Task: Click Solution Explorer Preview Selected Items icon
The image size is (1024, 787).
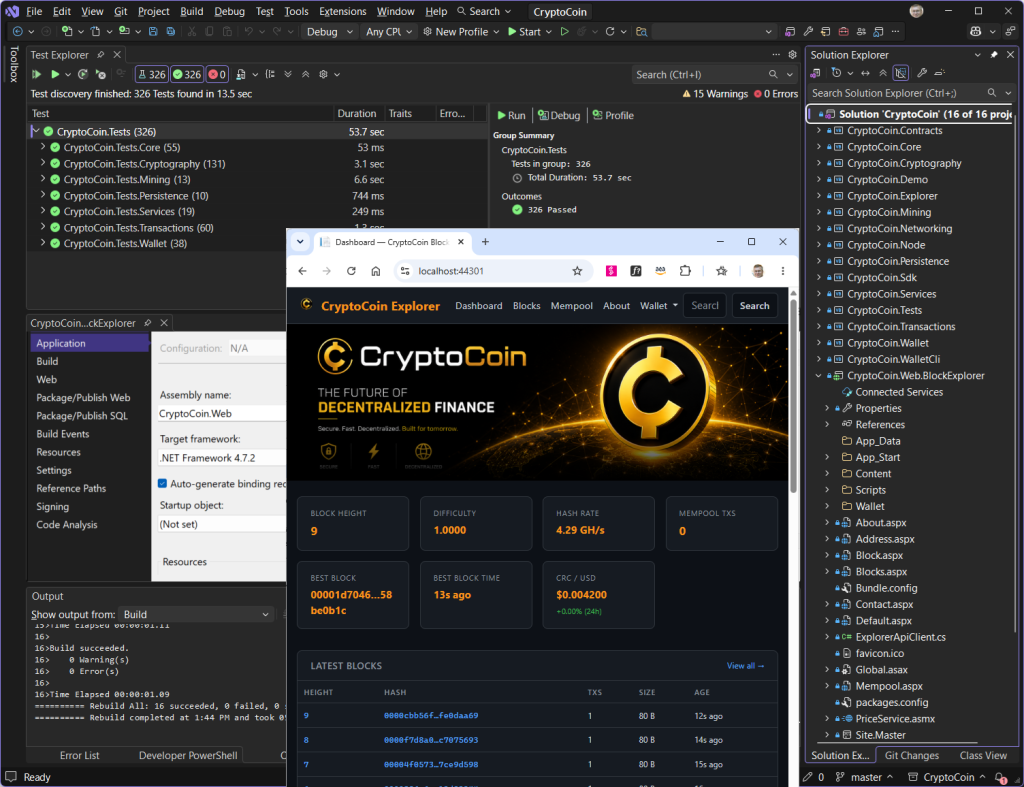Action: pyautogui.click(x=940, y=73)
